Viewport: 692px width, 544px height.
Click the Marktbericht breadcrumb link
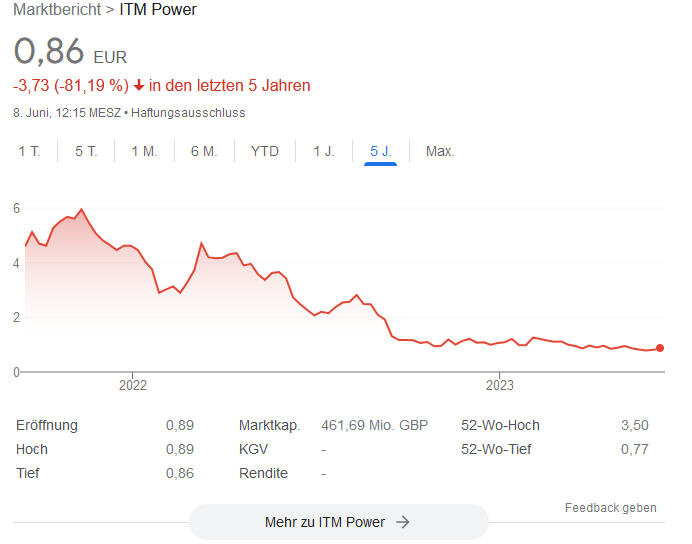57,10
